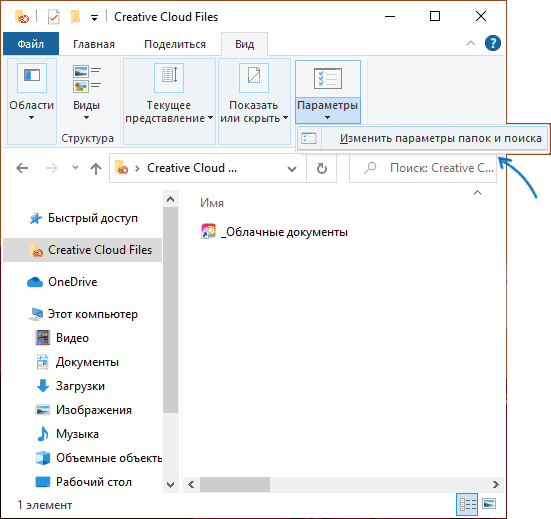The width and height of the screenshot is (551, 519).
Task: Switch to the Главная tab
Action: (94, 44)
